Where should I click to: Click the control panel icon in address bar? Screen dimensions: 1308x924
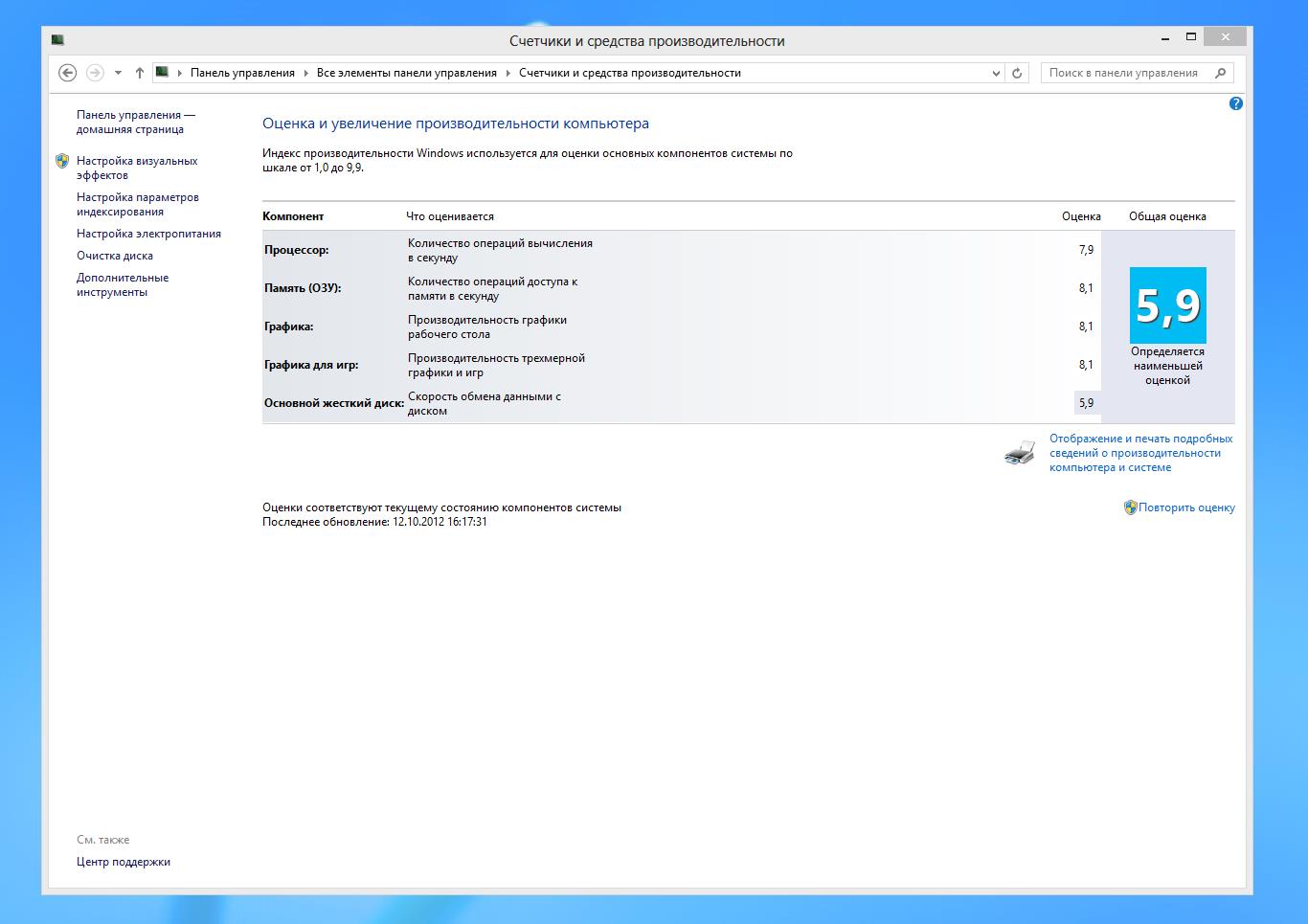click(x=162, y=72)
